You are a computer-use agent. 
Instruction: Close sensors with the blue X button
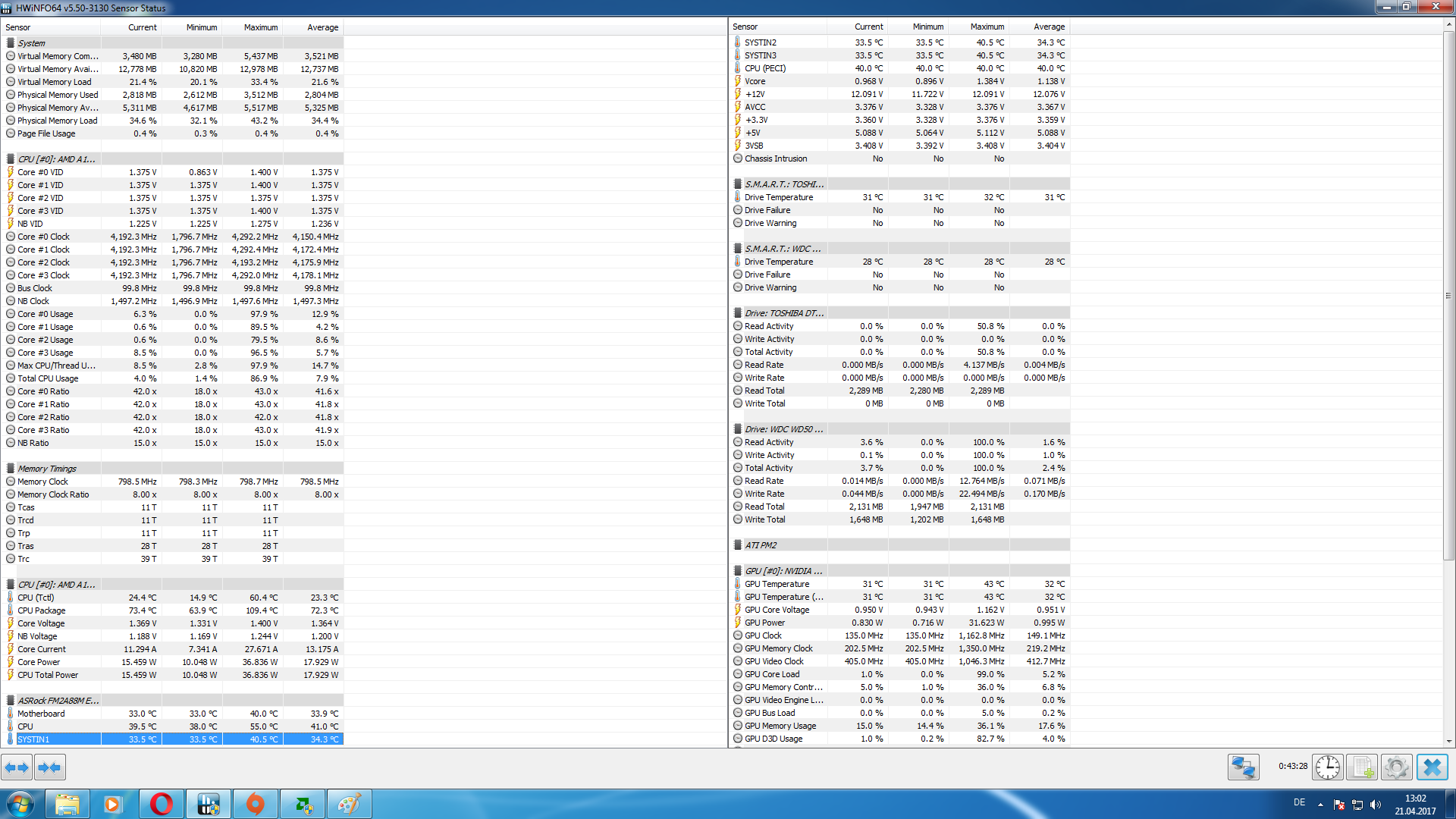click(1432, 767)
